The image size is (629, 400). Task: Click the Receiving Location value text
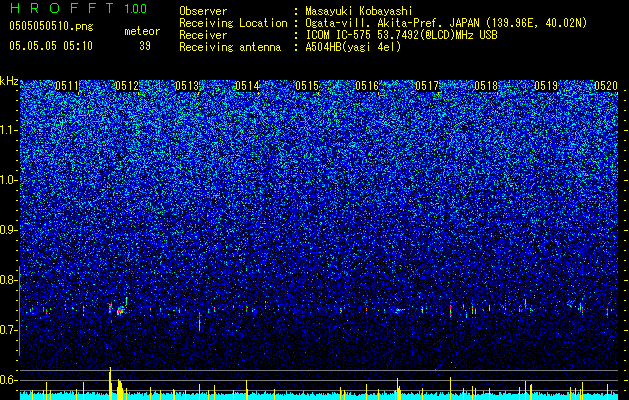pyautogui.click(x=446, y=23)
